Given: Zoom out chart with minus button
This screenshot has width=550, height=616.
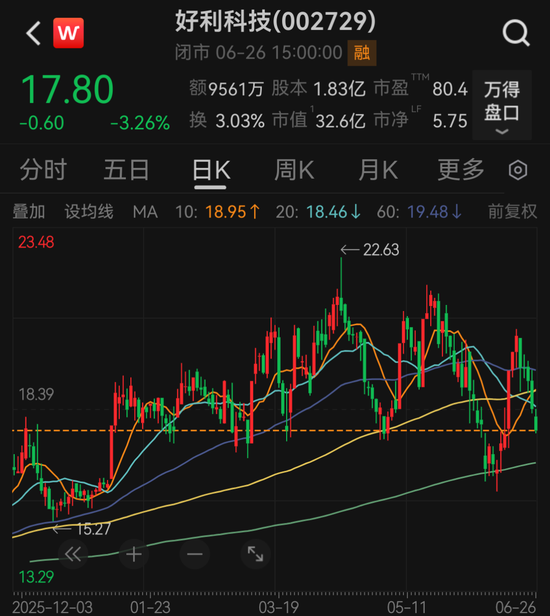Looking at the screenshot, I should (x=194, y=554).
